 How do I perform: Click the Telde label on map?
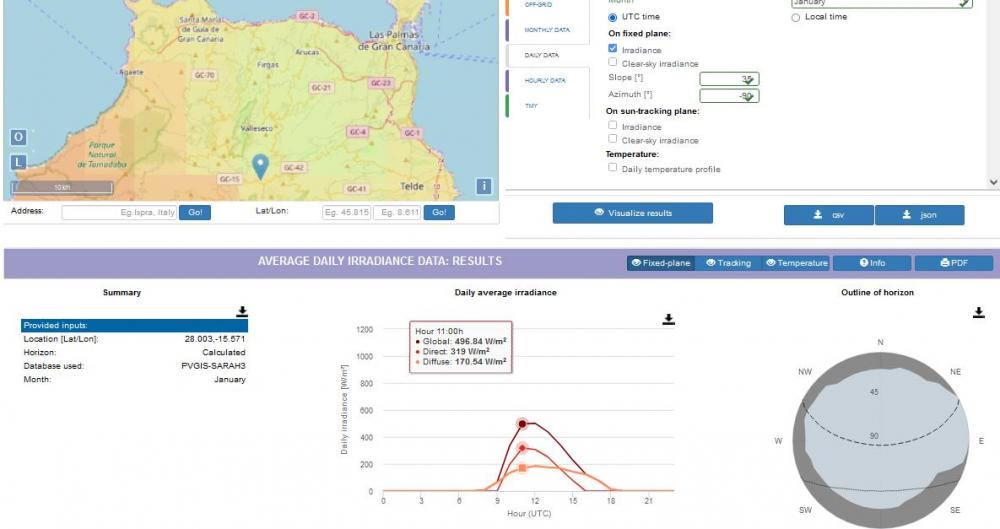[411, 186]
